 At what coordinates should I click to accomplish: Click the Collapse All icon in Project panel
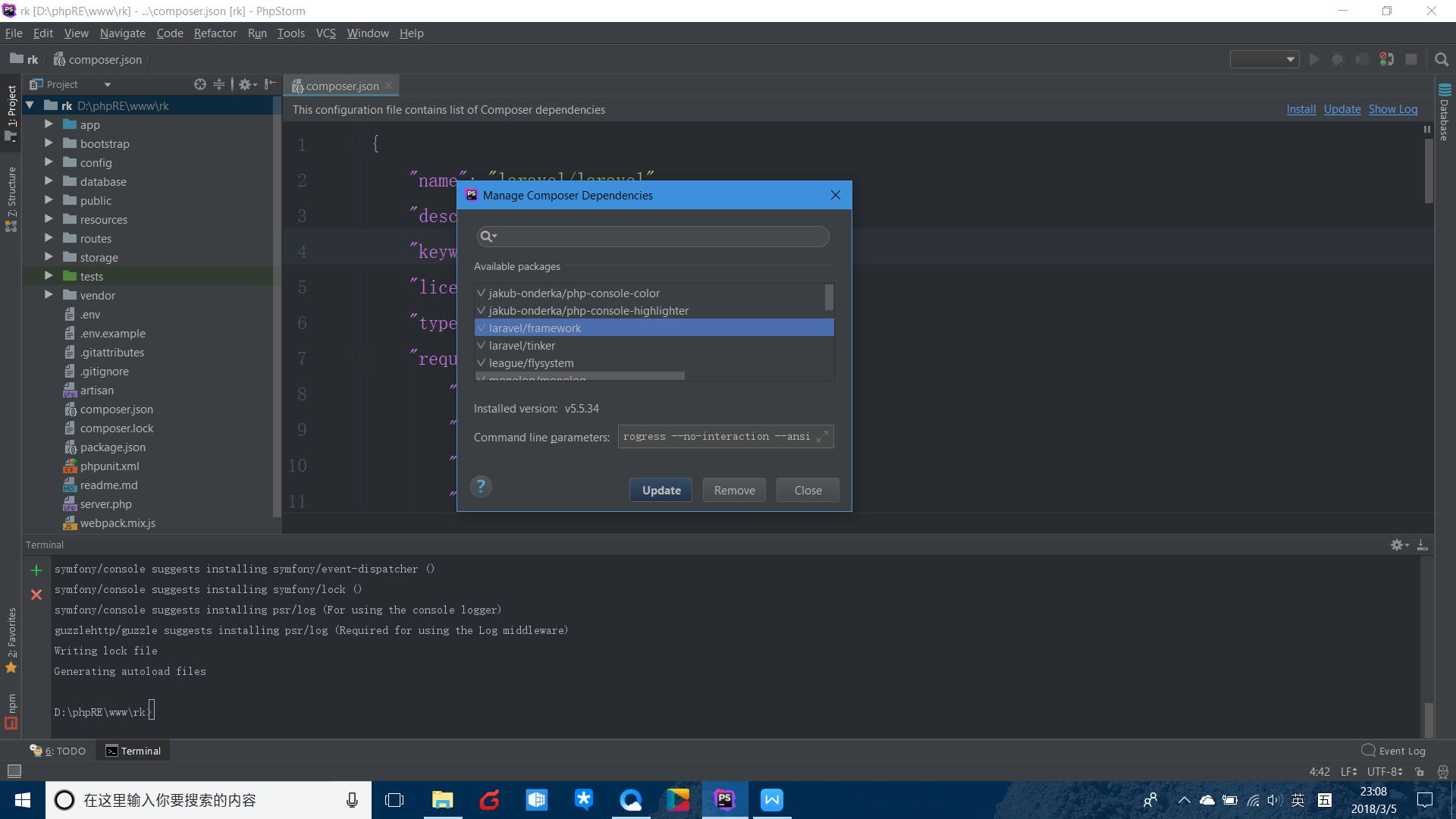219,85
